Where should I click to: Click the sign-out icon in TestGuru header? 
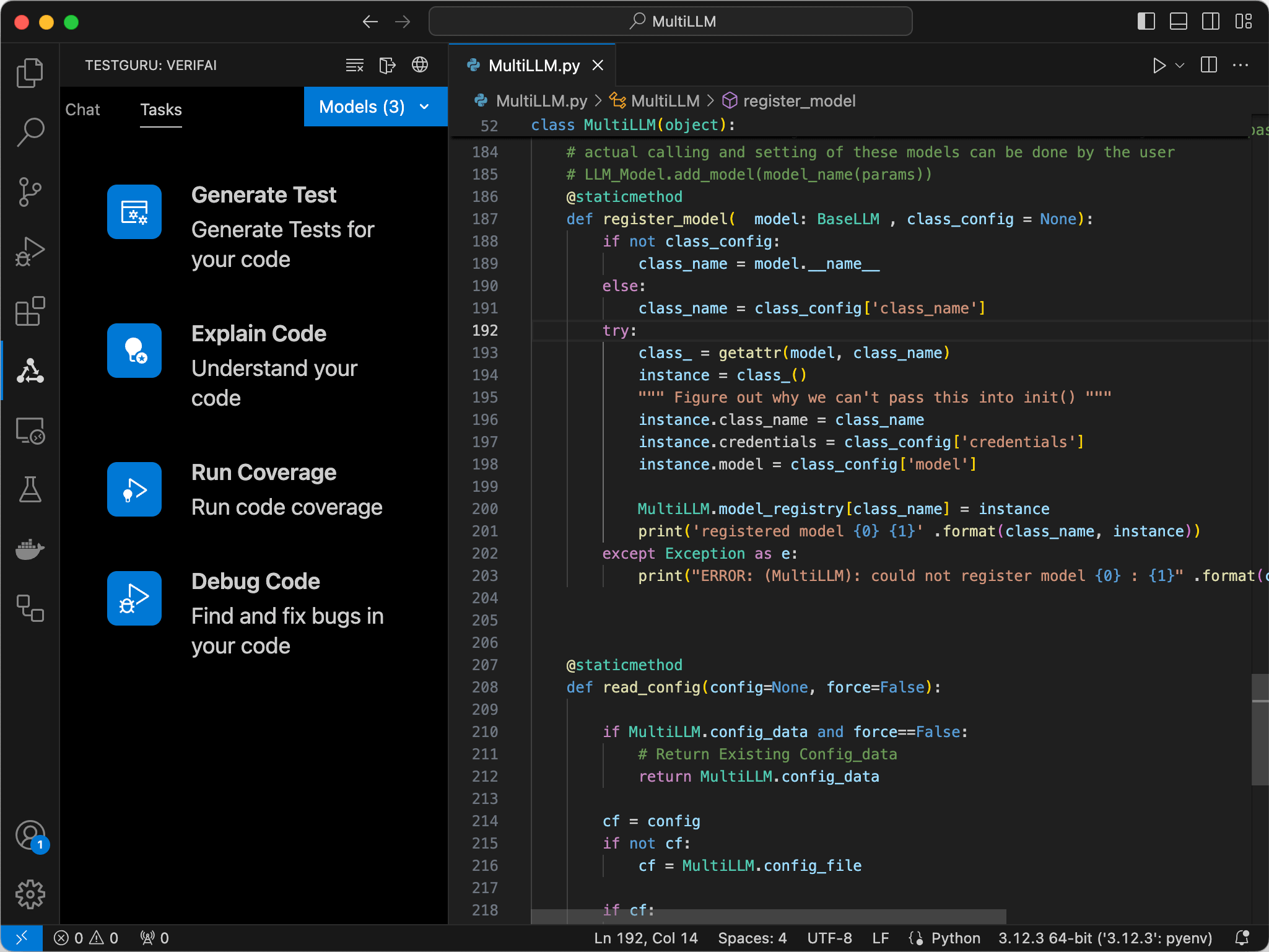pos(387,65)
